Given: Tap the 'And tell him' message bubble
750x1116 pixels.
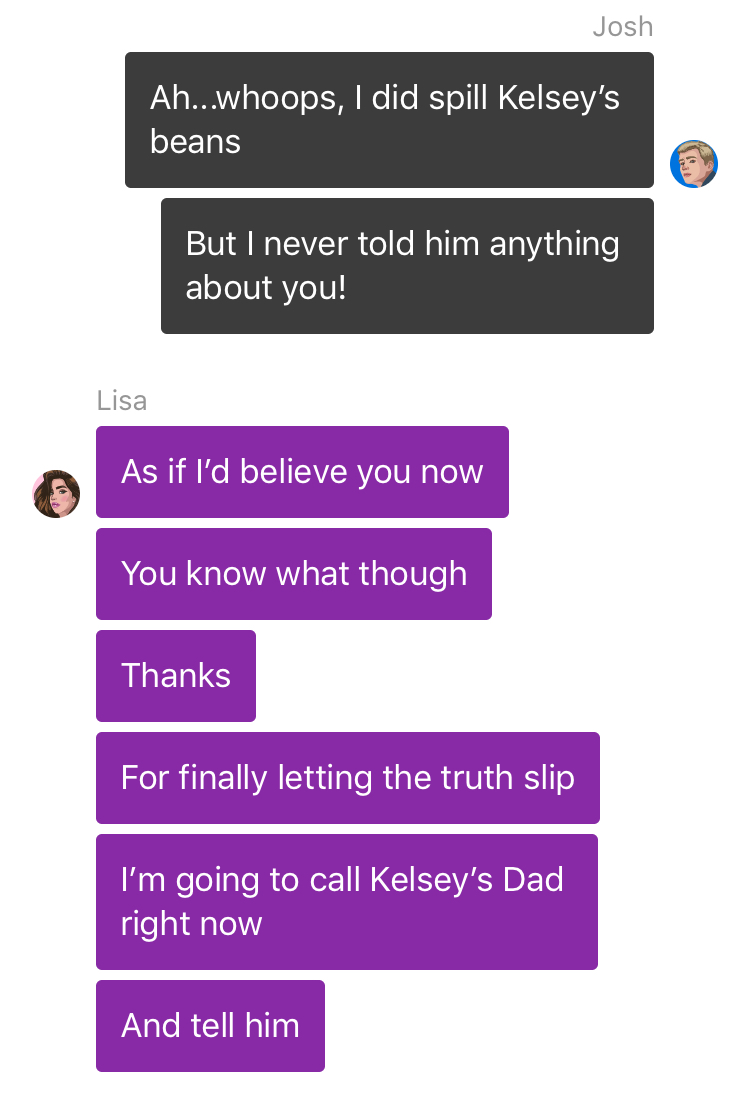Looking at the screenshot, I should (x=210, y=1026).
